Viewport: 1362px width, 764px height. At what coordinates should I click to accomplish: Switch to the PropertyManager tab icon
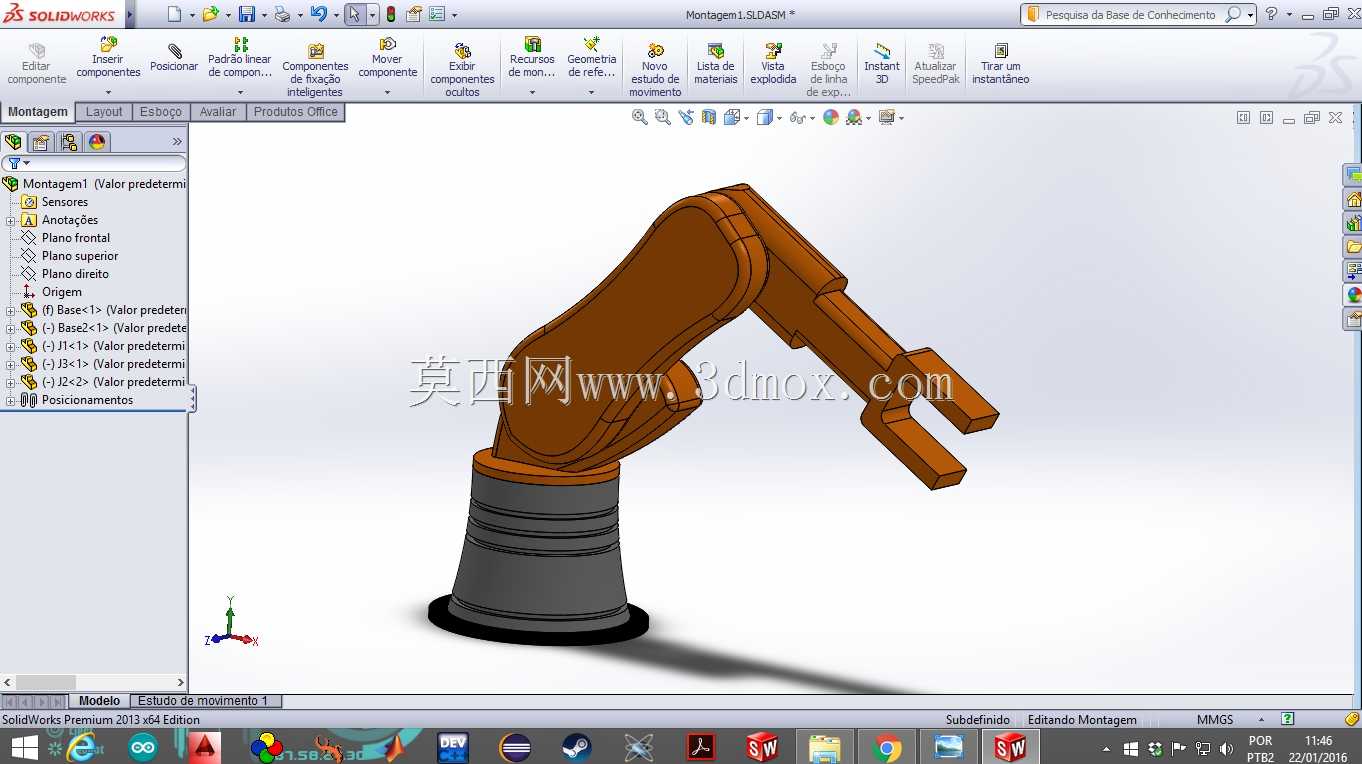click(x=41, y=142)
